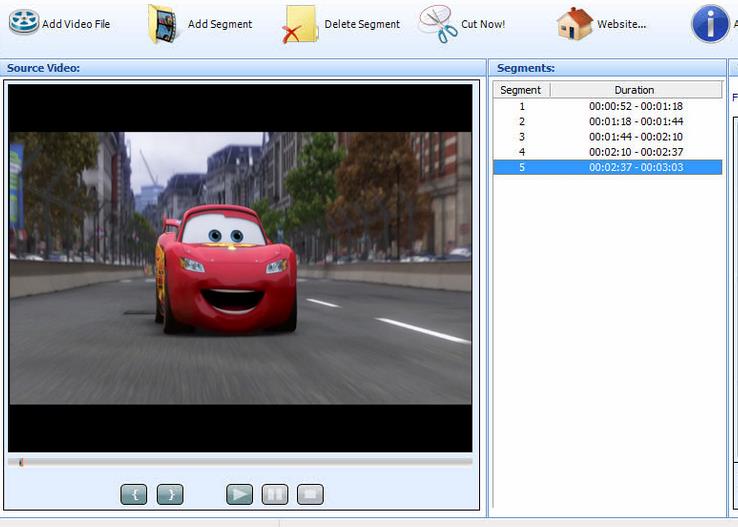Click the Segment column header
The image size is (738, 527).
[521, 90]
